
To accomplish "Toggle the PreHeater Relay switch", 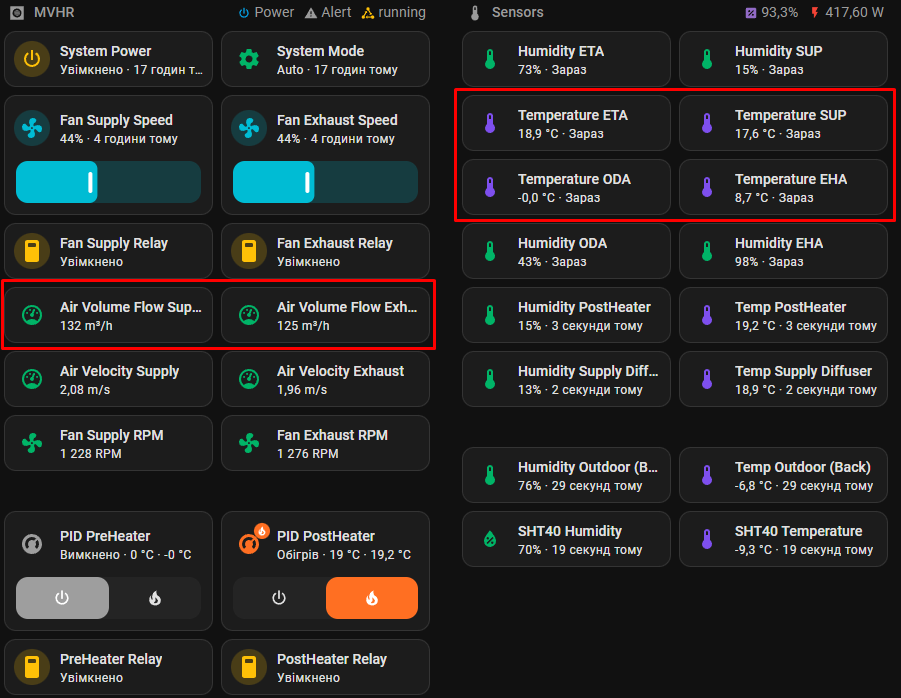I will (x=32, y=668).
